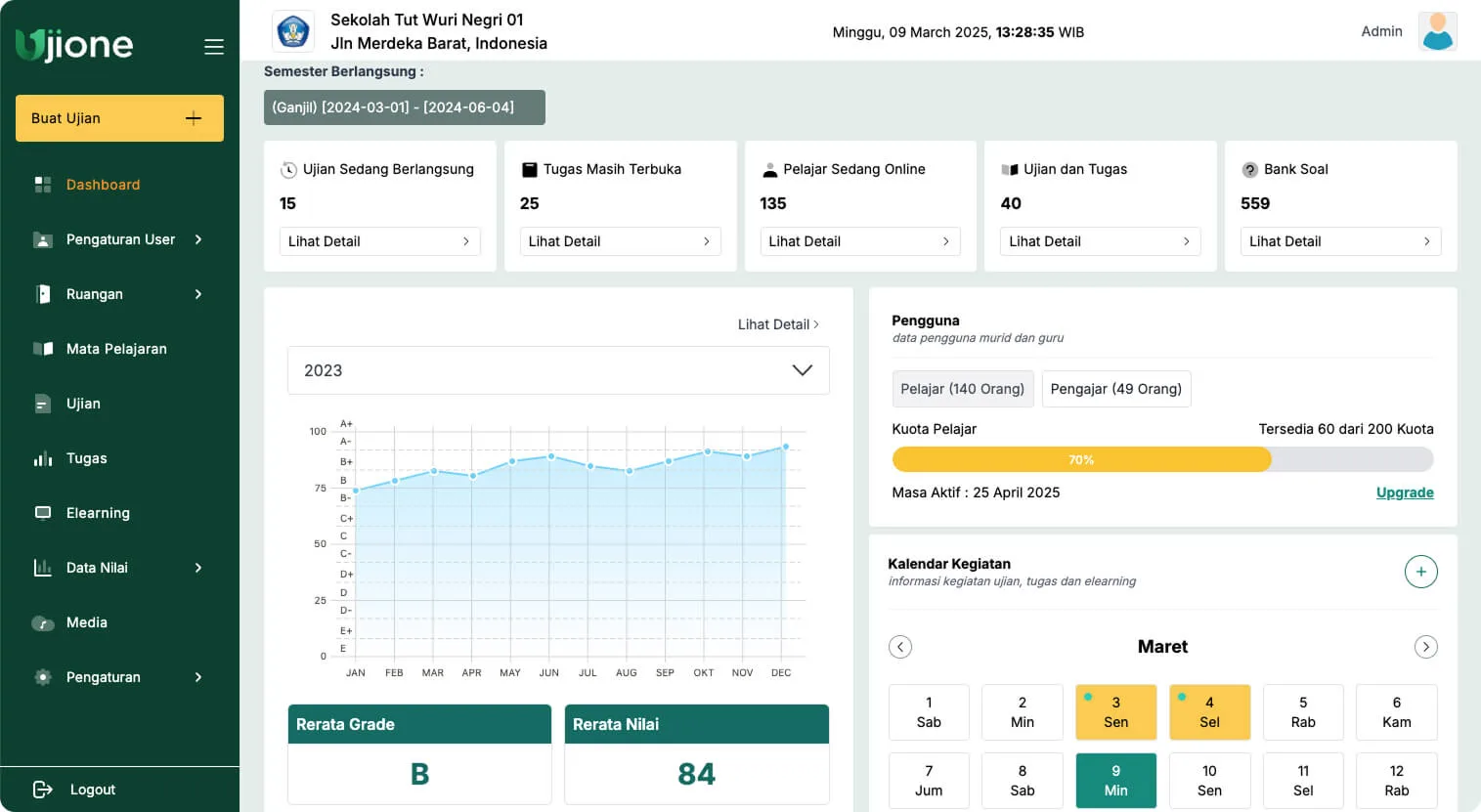Select calendar day 6 Kam
1481x812 pixels.
click(1396, 712)
